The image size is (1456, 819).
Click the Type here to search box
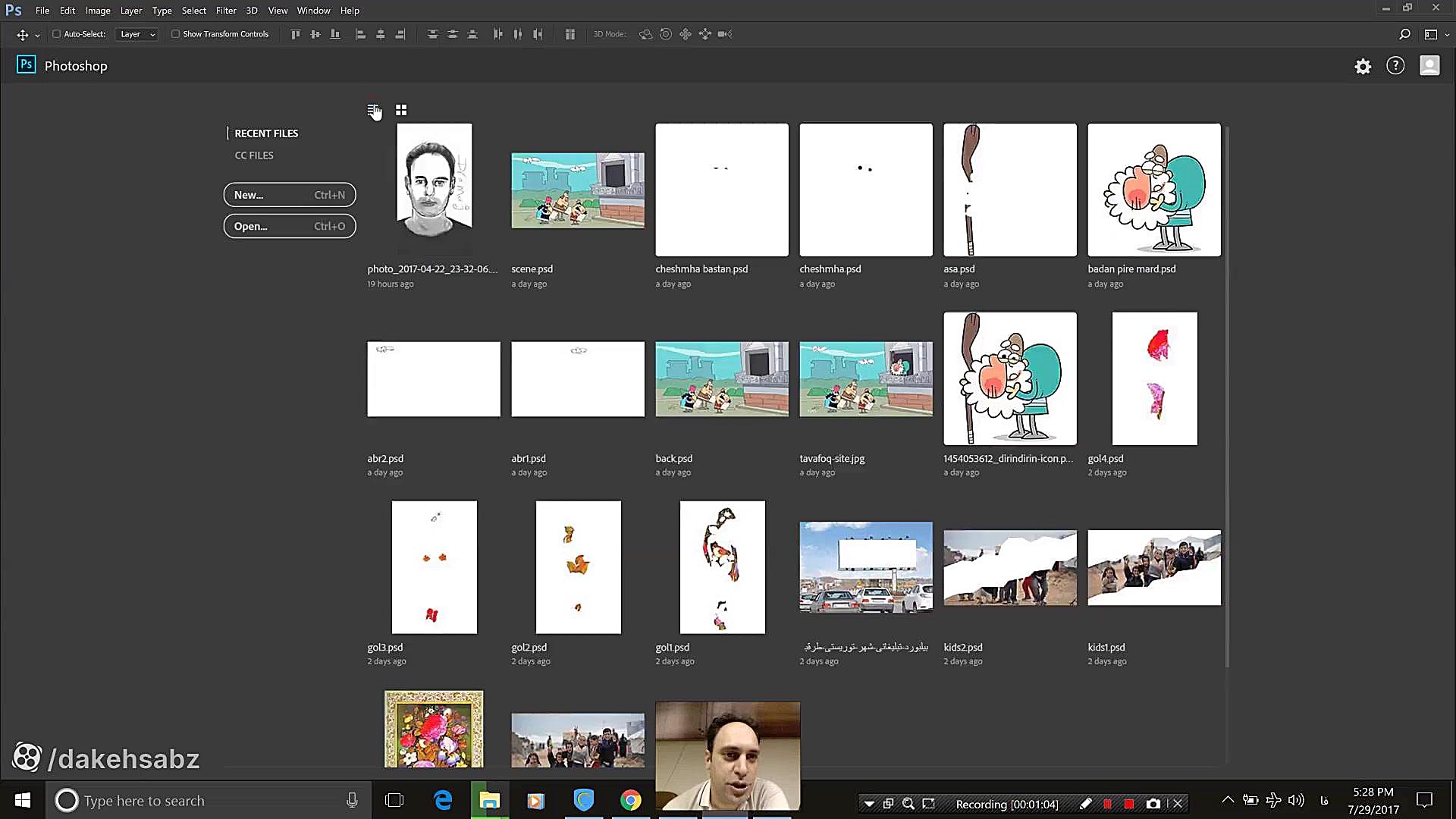click(x=209, y=800)
